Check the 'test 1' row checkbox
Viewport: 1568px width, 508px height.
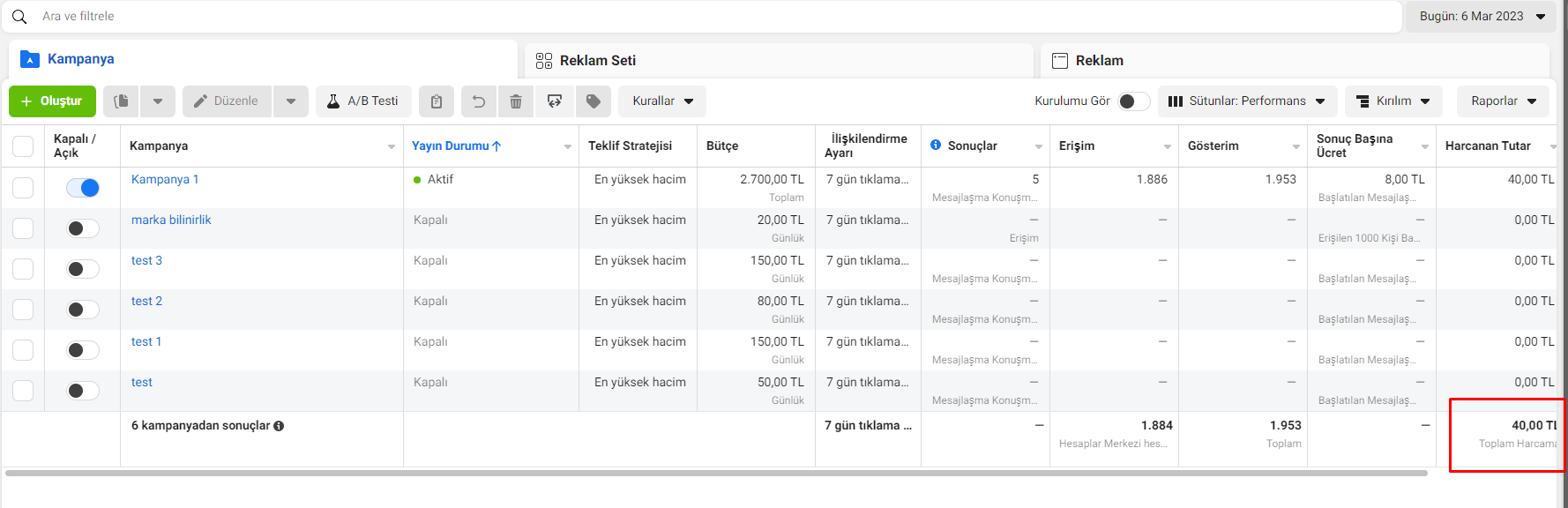pos(23,350)
